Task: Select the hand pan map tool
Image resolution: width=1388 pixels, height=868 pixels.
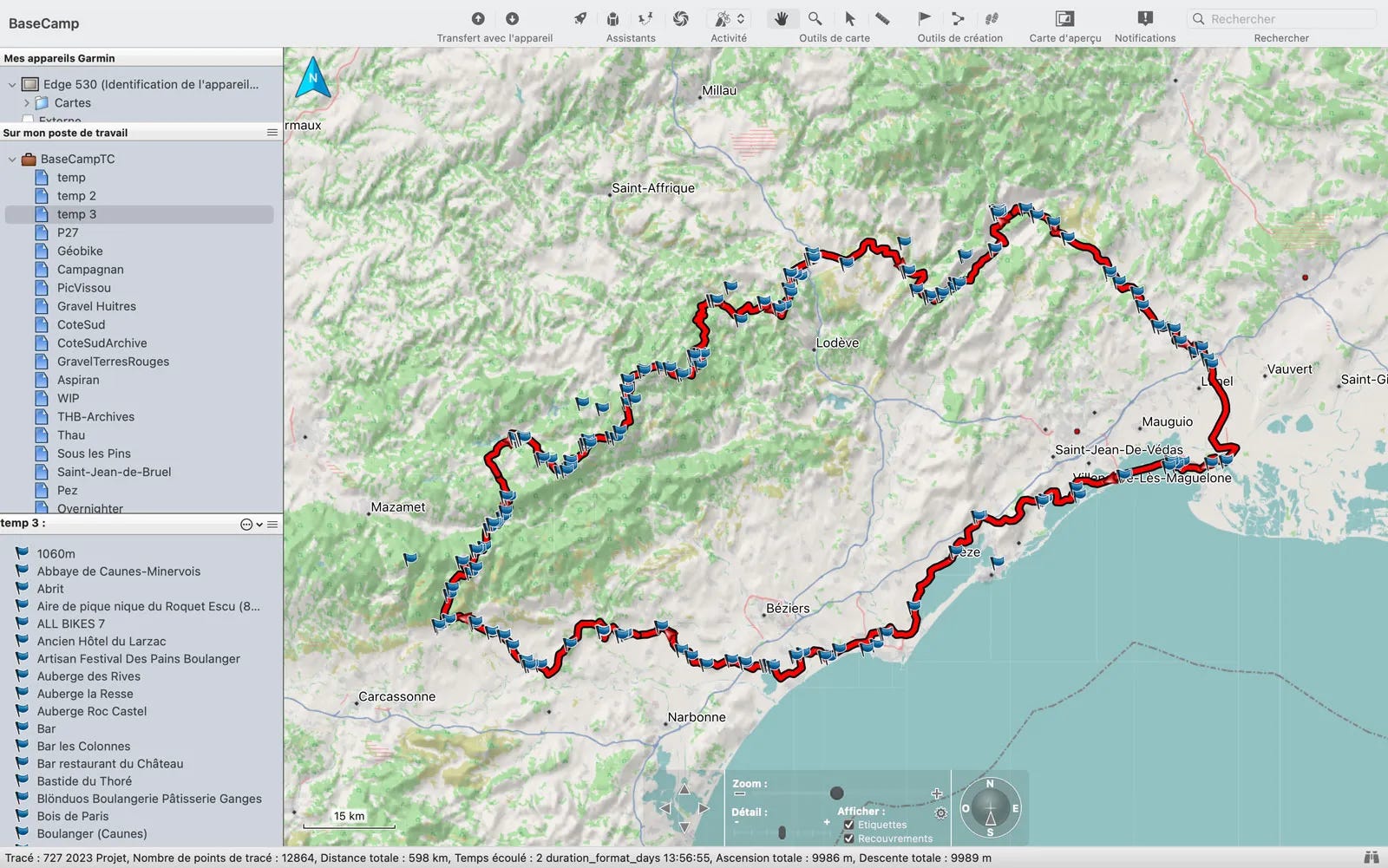Action: pyautogui.click(x=782, y=18)
